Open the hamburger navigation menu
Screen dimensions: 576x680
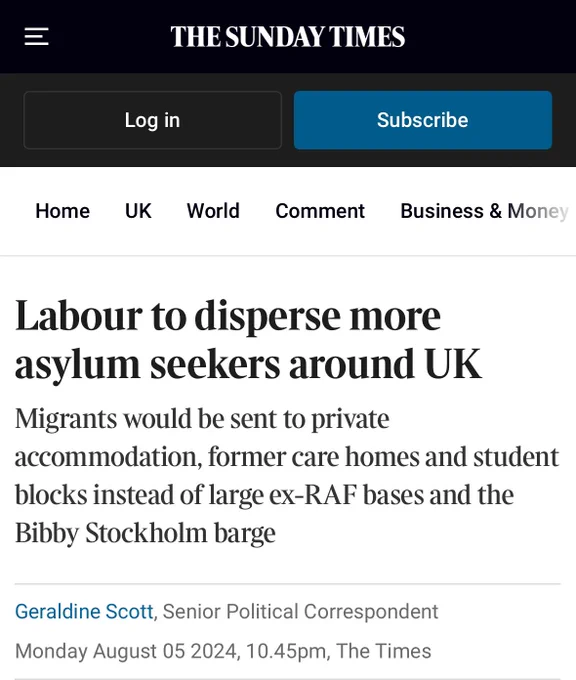(36, 36)
